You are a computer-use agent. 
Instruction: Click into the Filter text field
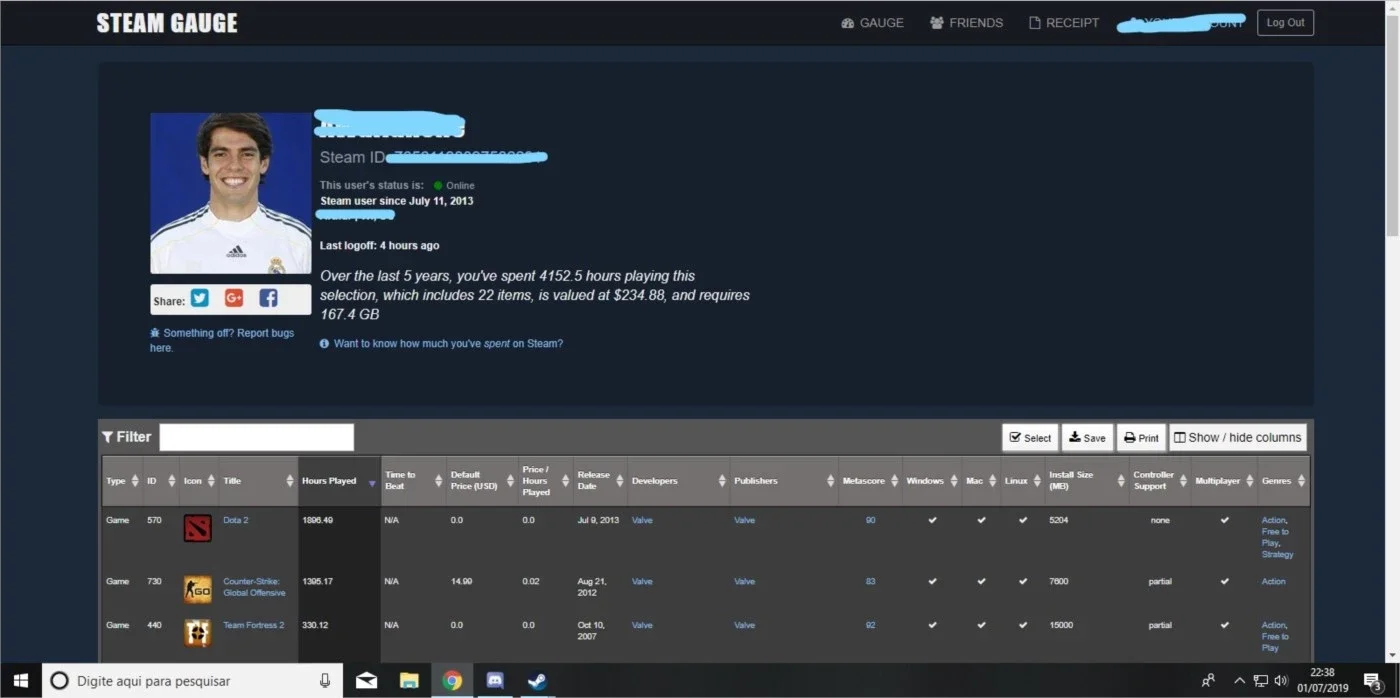coord(257,438)
